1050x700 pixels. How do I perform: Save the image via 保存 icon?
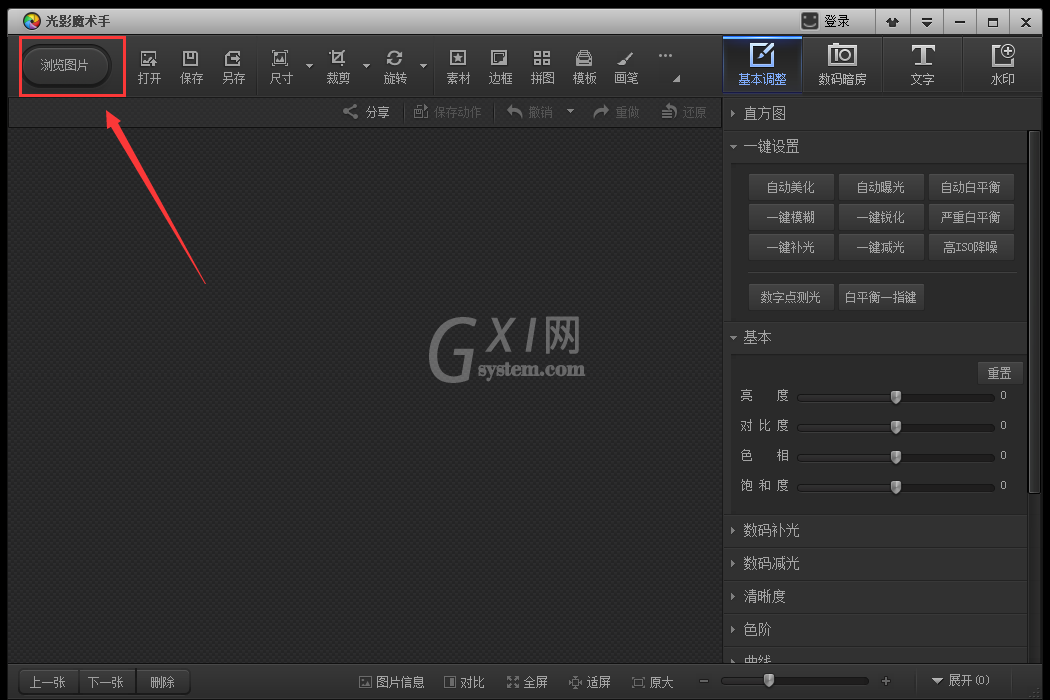192,67
